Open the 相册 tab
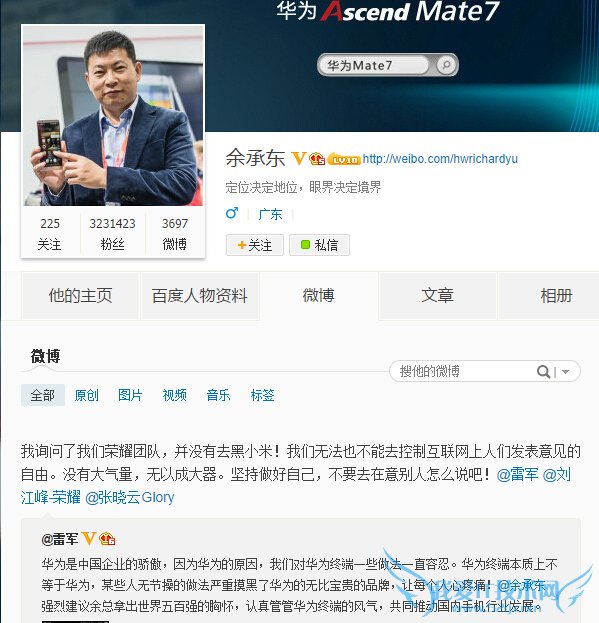Image resolution: width=599 pixels, height=623 pixels. (x=556, y=296)
